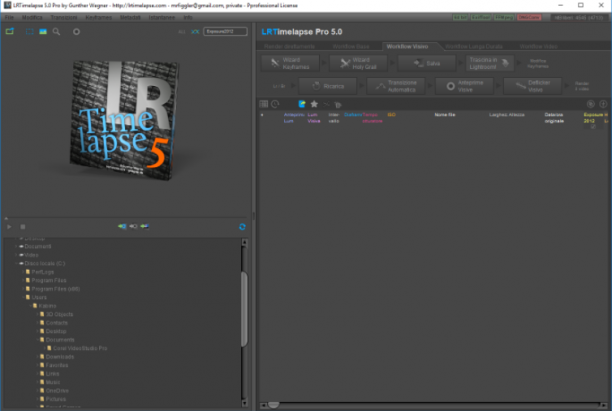Toggle the checkbox under Exposure 2012 column

593,126
